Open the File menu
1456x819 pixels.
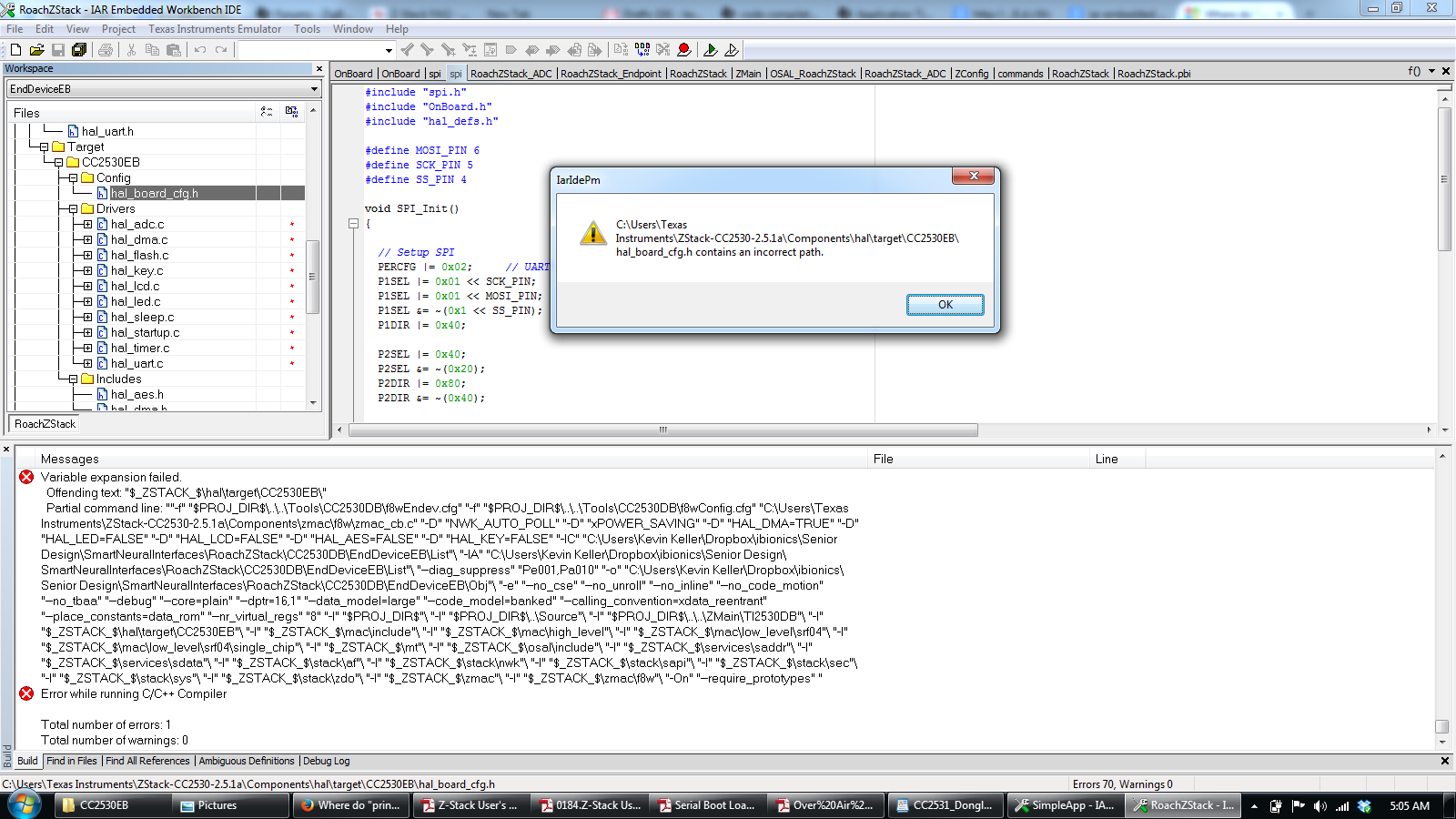[15, 29]
